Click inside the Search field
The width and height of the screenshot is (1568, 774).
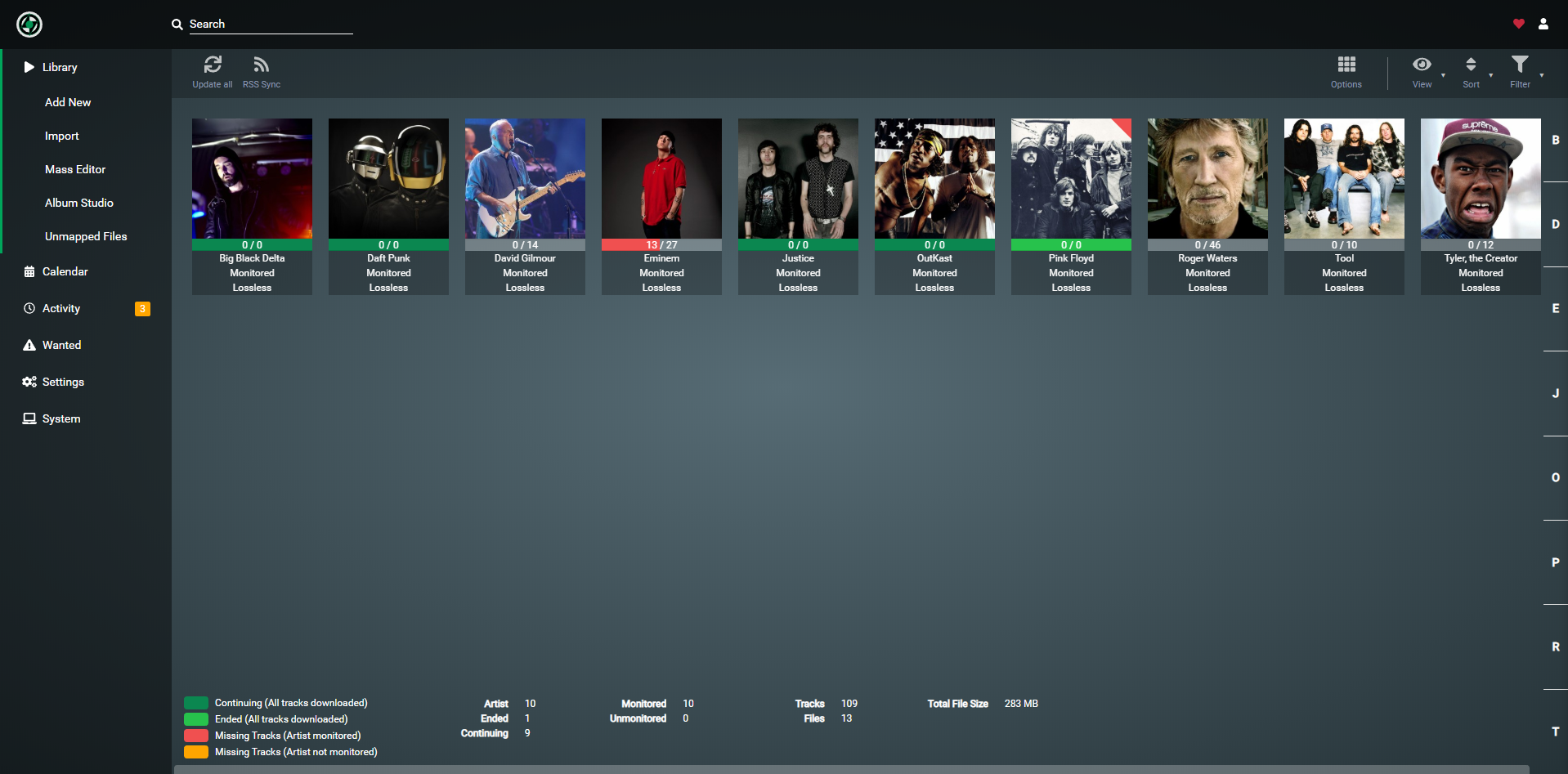(270, 25)
